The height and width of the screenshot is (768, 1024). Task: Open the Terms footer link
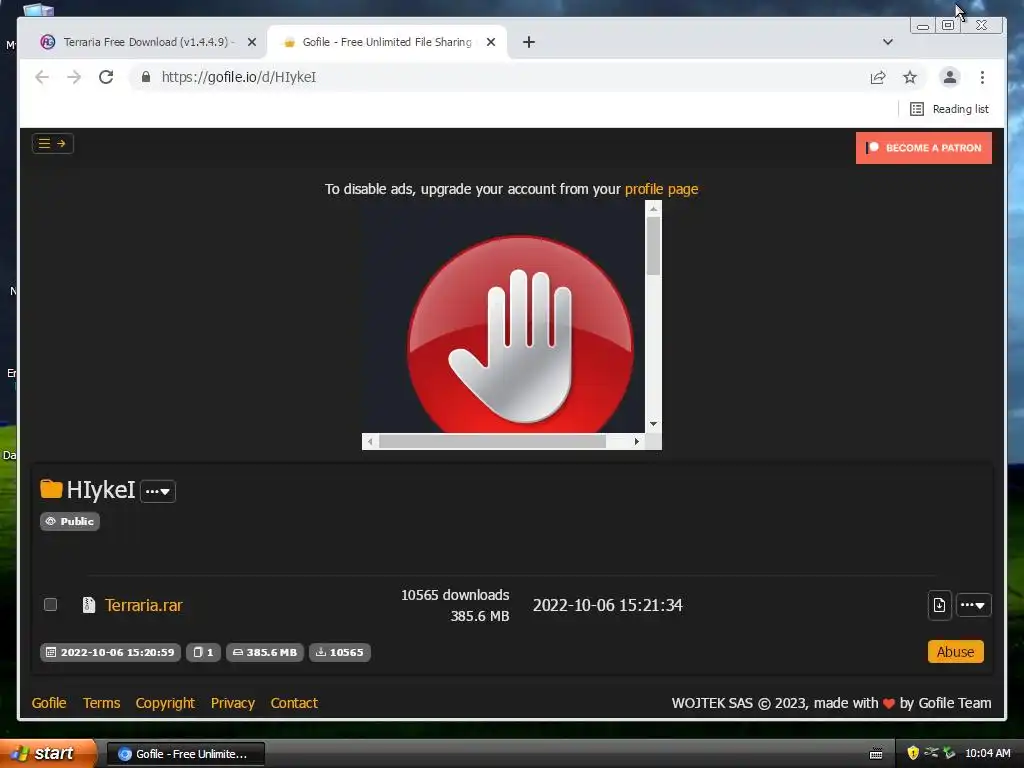pyautogui.click(x=101, y=703)
